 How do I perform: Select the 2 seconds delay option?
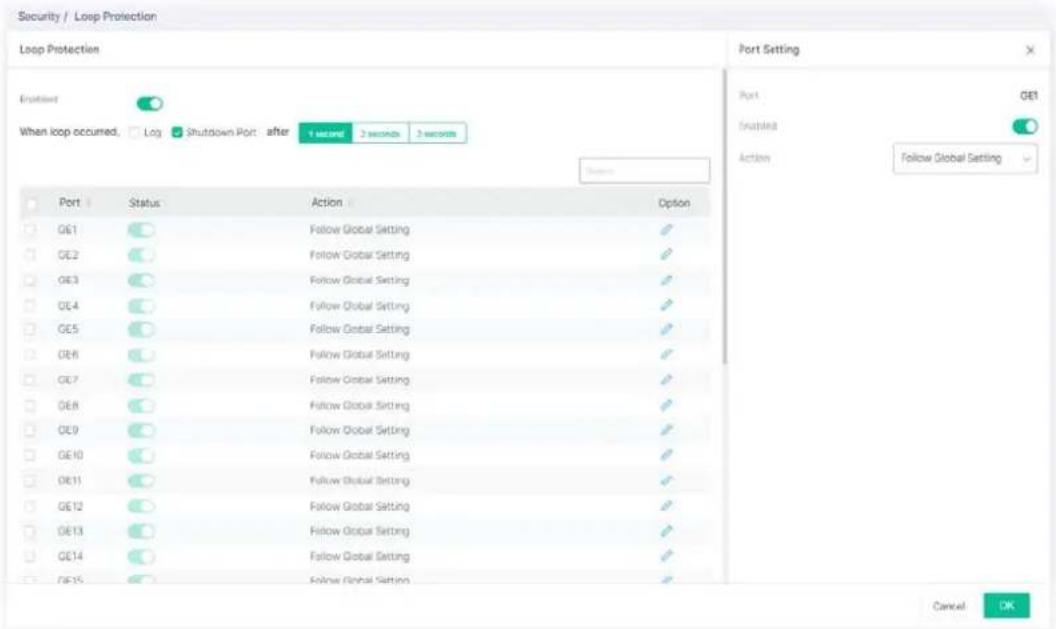[x=381, y=133]
